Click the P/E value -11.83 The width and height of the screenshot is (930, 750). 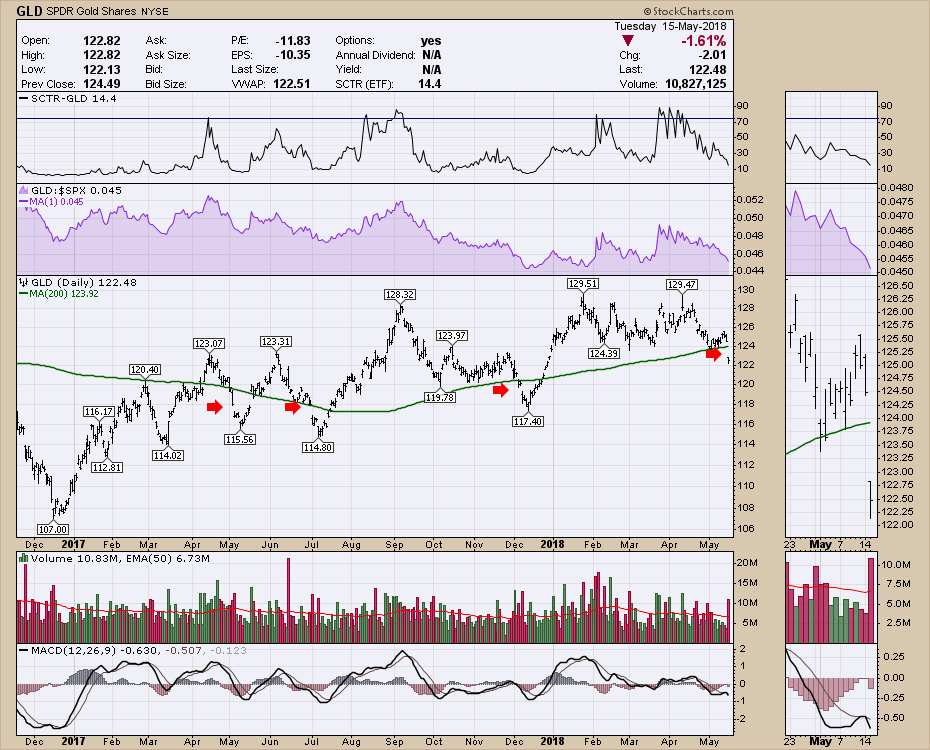293,40
